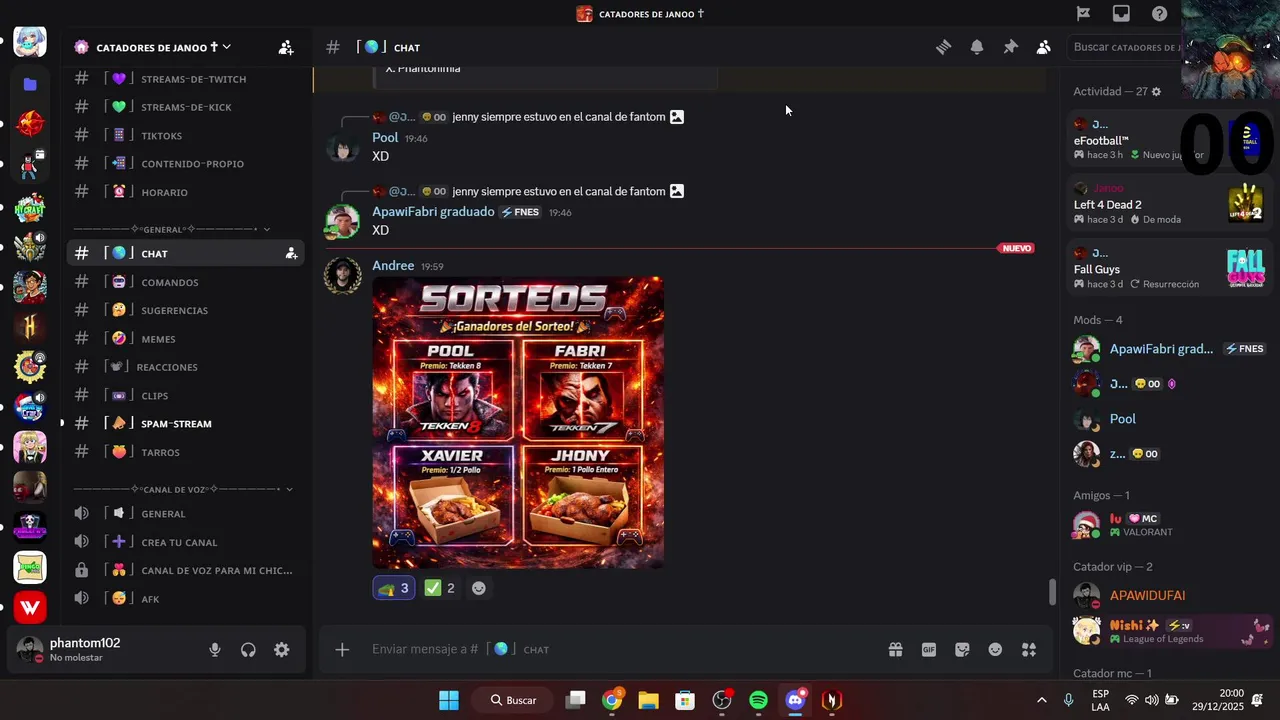Collapse the CANAL DE VOZ category
The height and width of the screenshot is (720, 1280).
coord(182,489)
